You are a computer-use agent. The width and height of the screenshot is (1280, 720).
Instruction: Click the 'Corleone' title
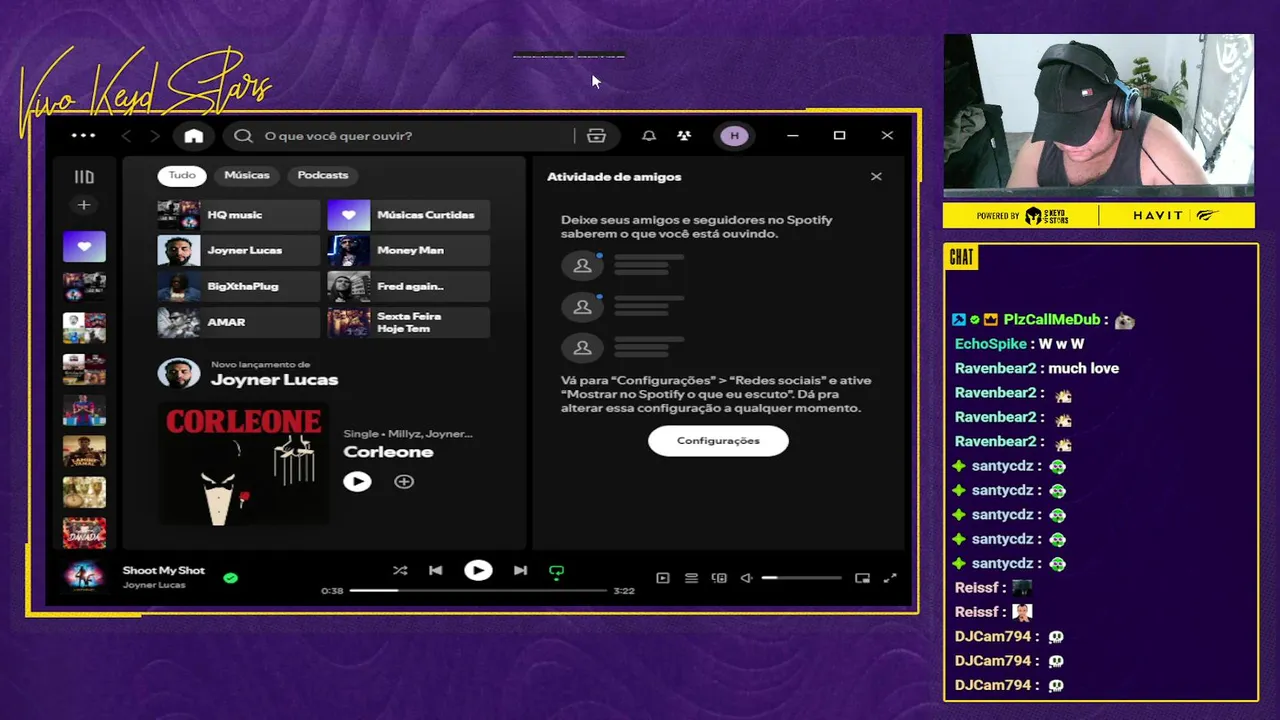coord(388,452)
